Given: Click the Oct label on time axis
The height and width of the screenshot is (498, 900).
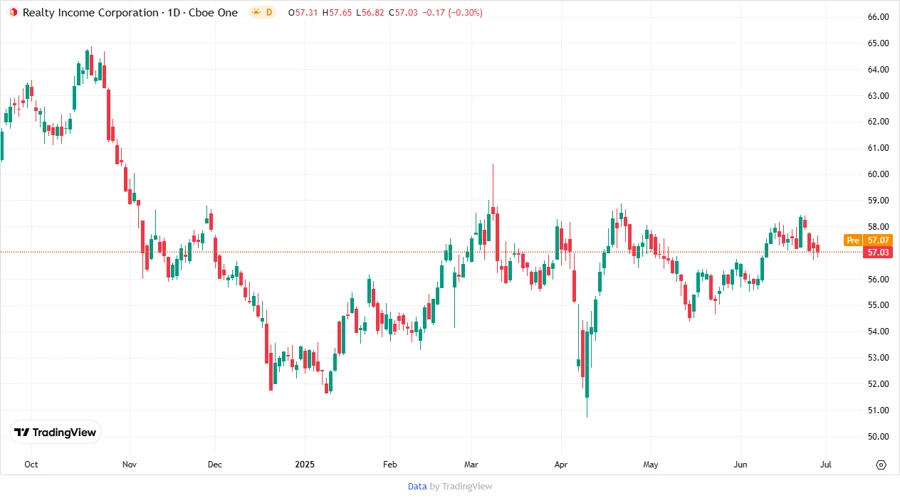Looking at the screenshot, I should click(31, 465).
